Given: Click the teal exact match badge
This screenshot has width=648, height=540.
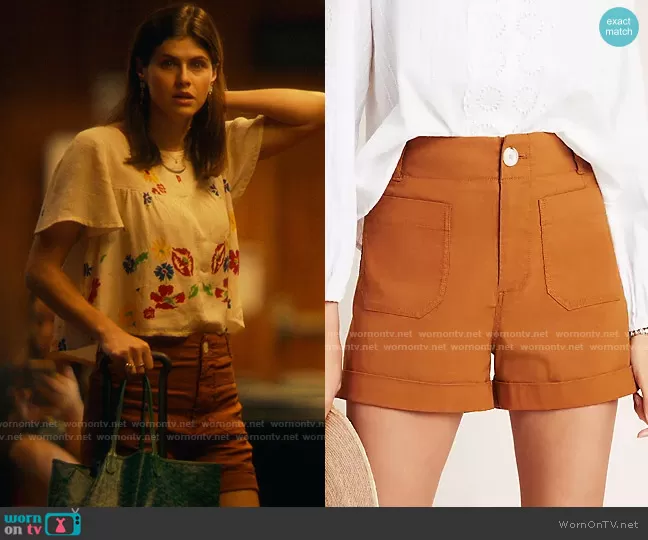Looking at the screenshot, I should pyautogui.click(x=619, y=27).
